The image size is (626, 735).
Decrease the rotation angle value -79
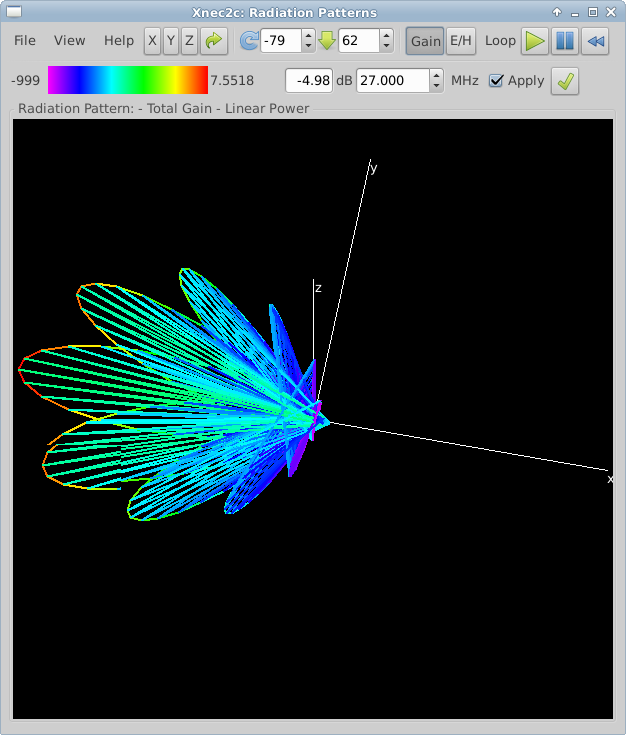coord(308,46)
